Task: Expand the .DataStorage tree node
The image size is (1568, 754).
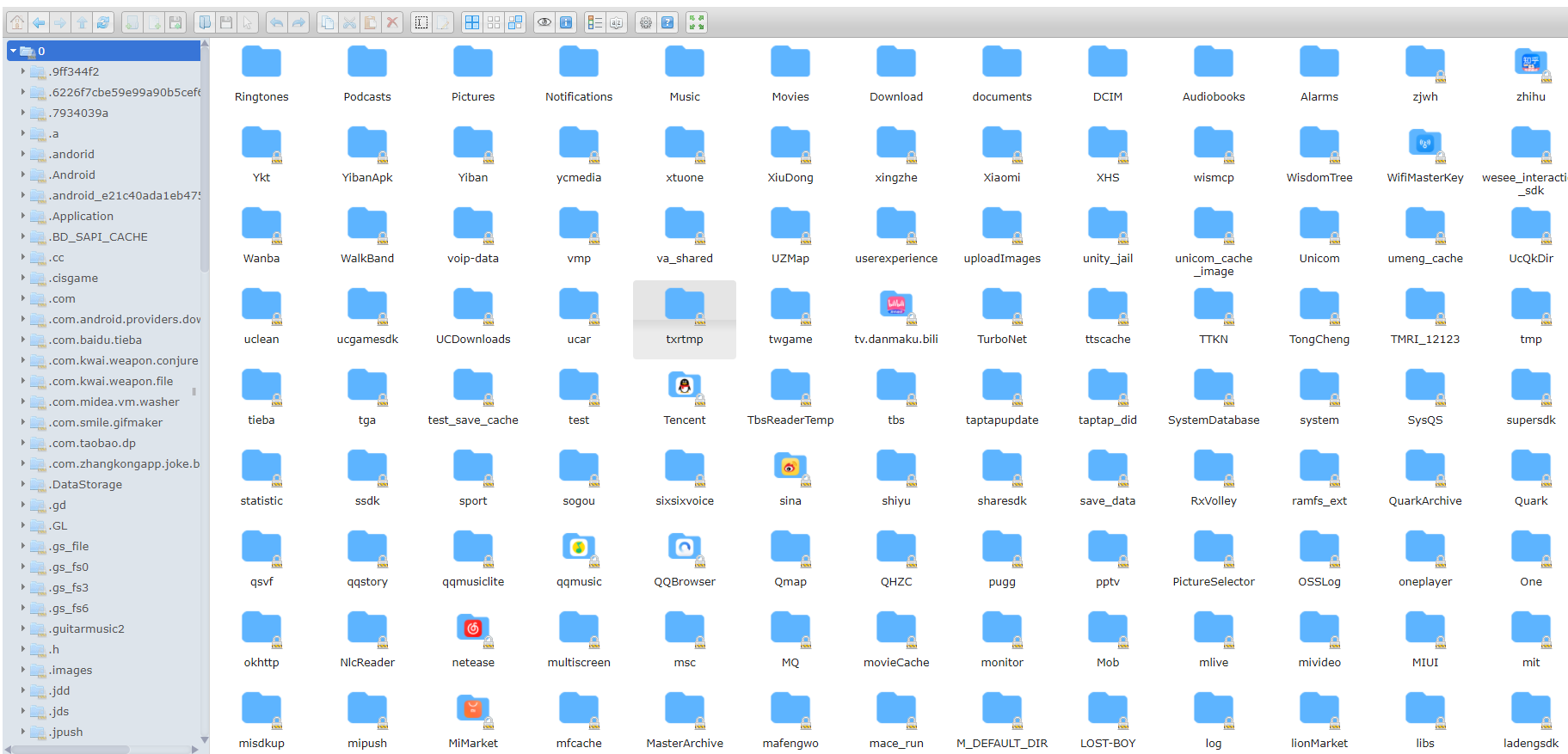Action: pyautogui.click(x=23, y=484)
